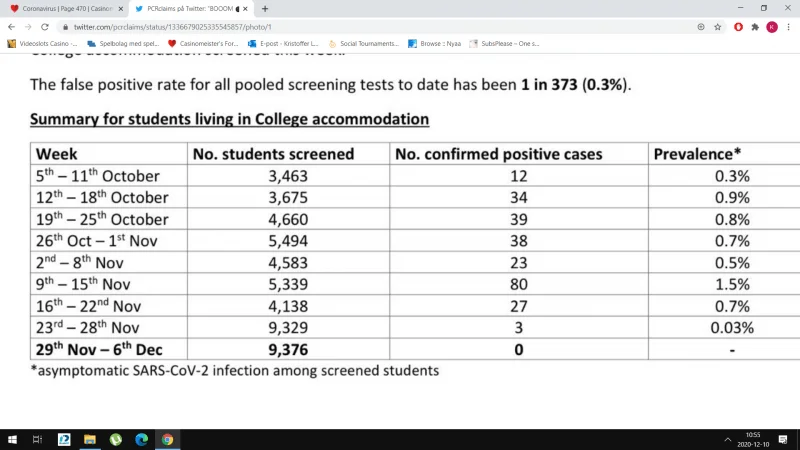Open the Chrome profile avatar
800x450 pixels.
click(x=772, y=27)
